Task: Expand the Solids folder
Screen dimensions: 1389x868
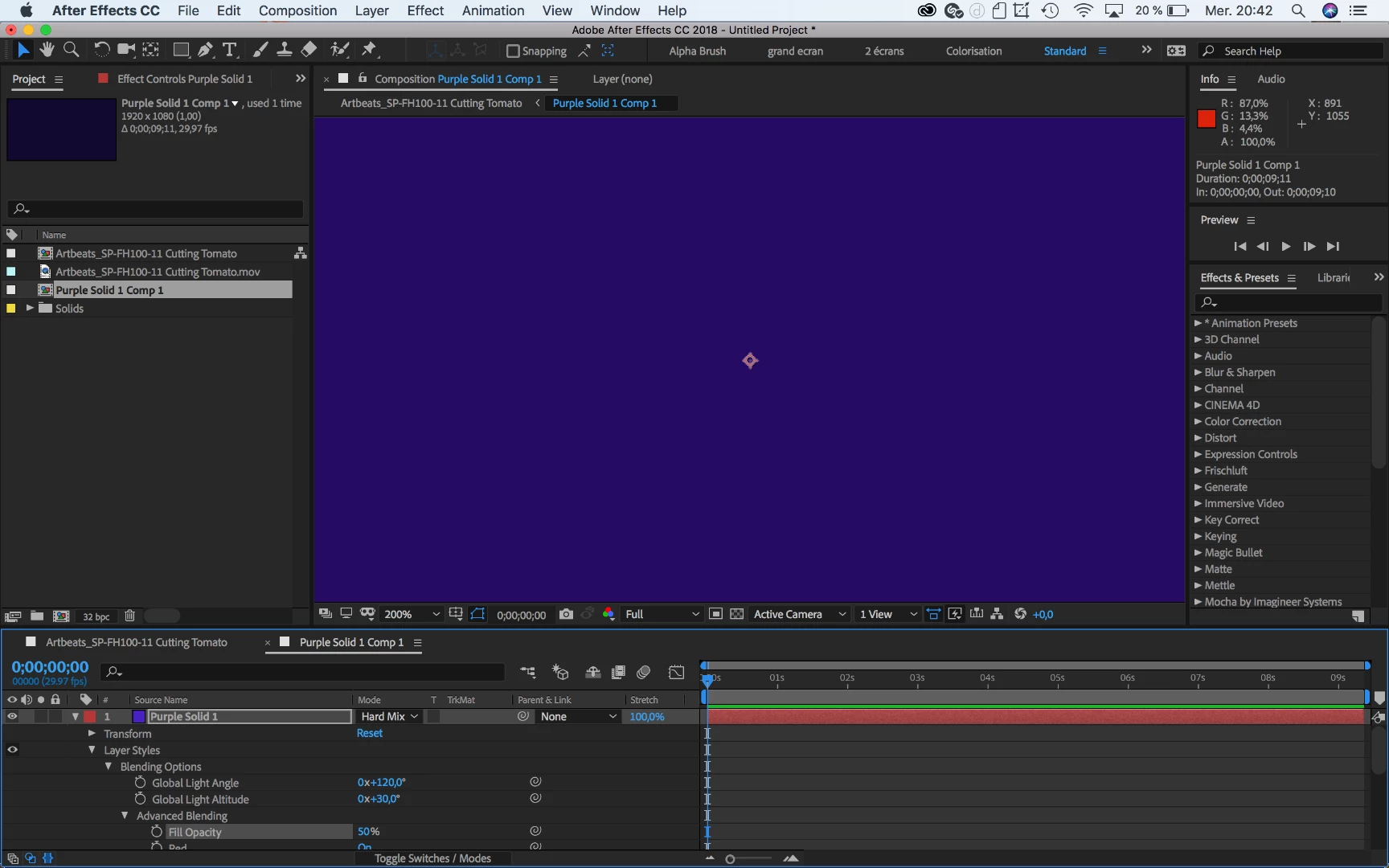Action: click(30, 308)
